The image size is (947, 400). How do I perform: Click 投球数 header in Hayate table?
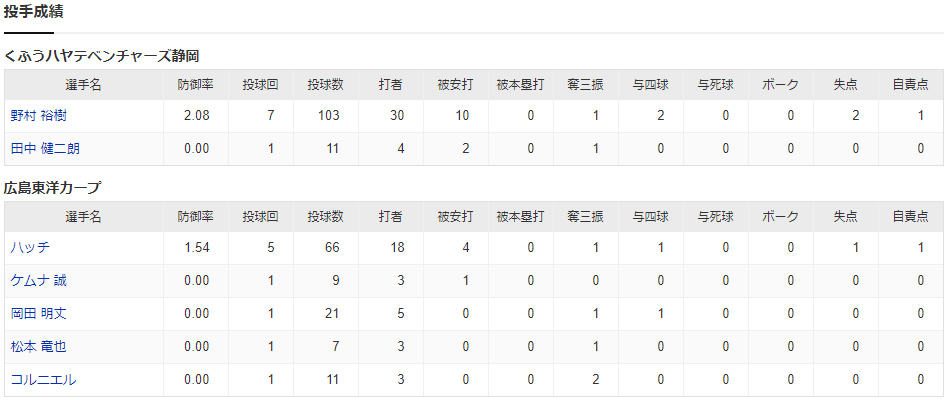pyautogui.click(x=326, y=85)
